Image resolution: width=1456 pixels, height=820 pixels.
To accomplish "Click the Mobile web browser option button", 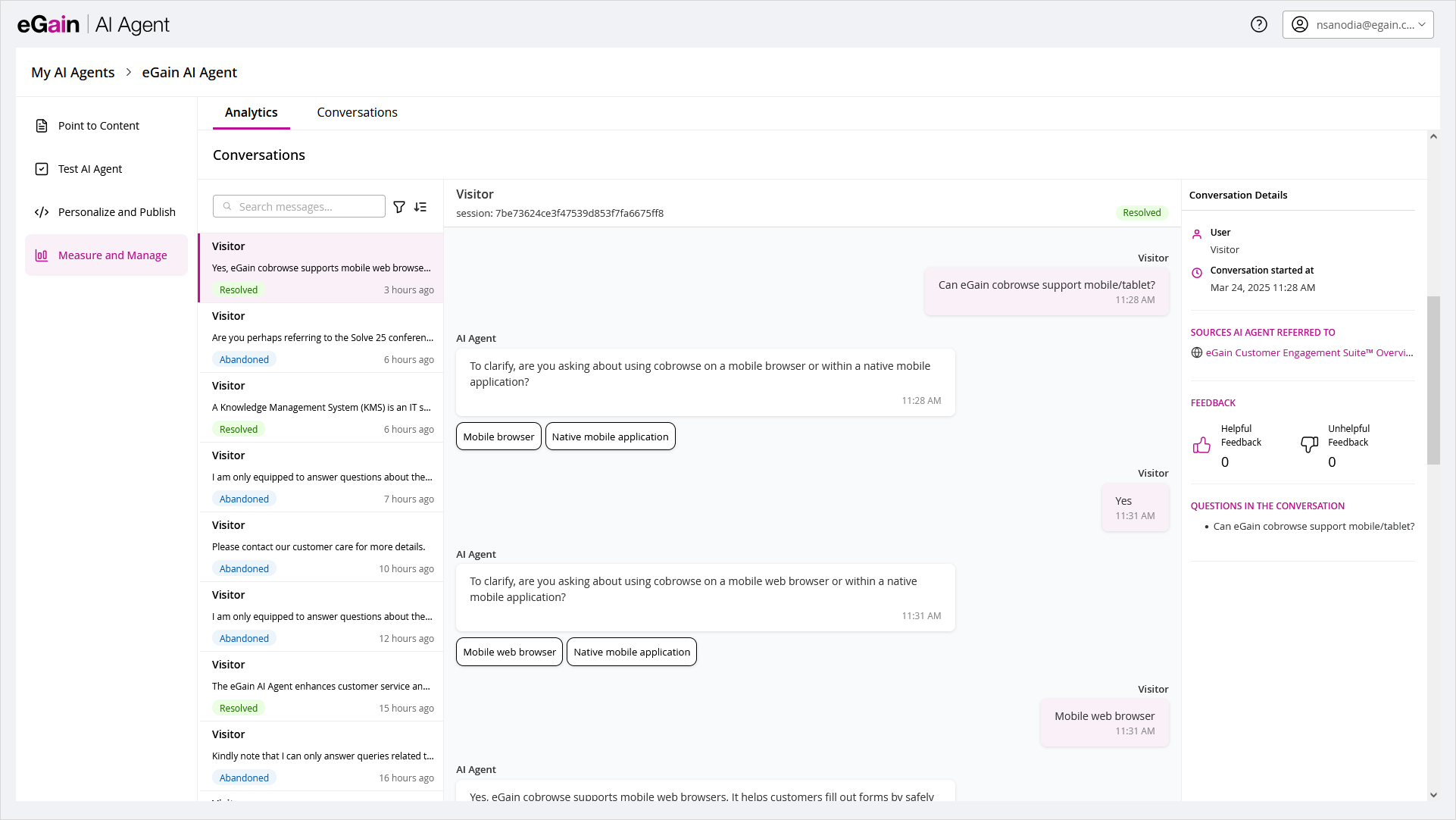I will coord(509,652).
